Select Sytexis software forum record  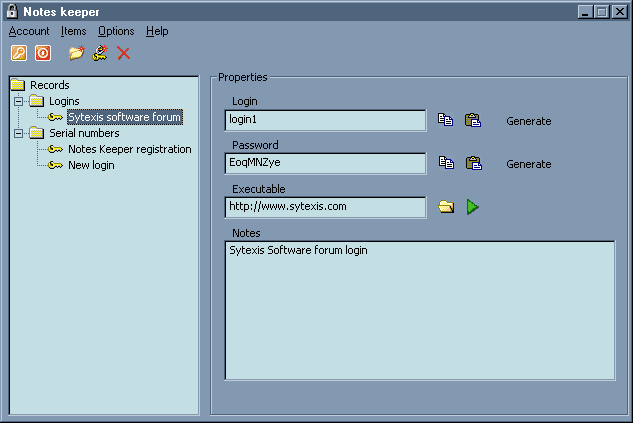(125, 117)
